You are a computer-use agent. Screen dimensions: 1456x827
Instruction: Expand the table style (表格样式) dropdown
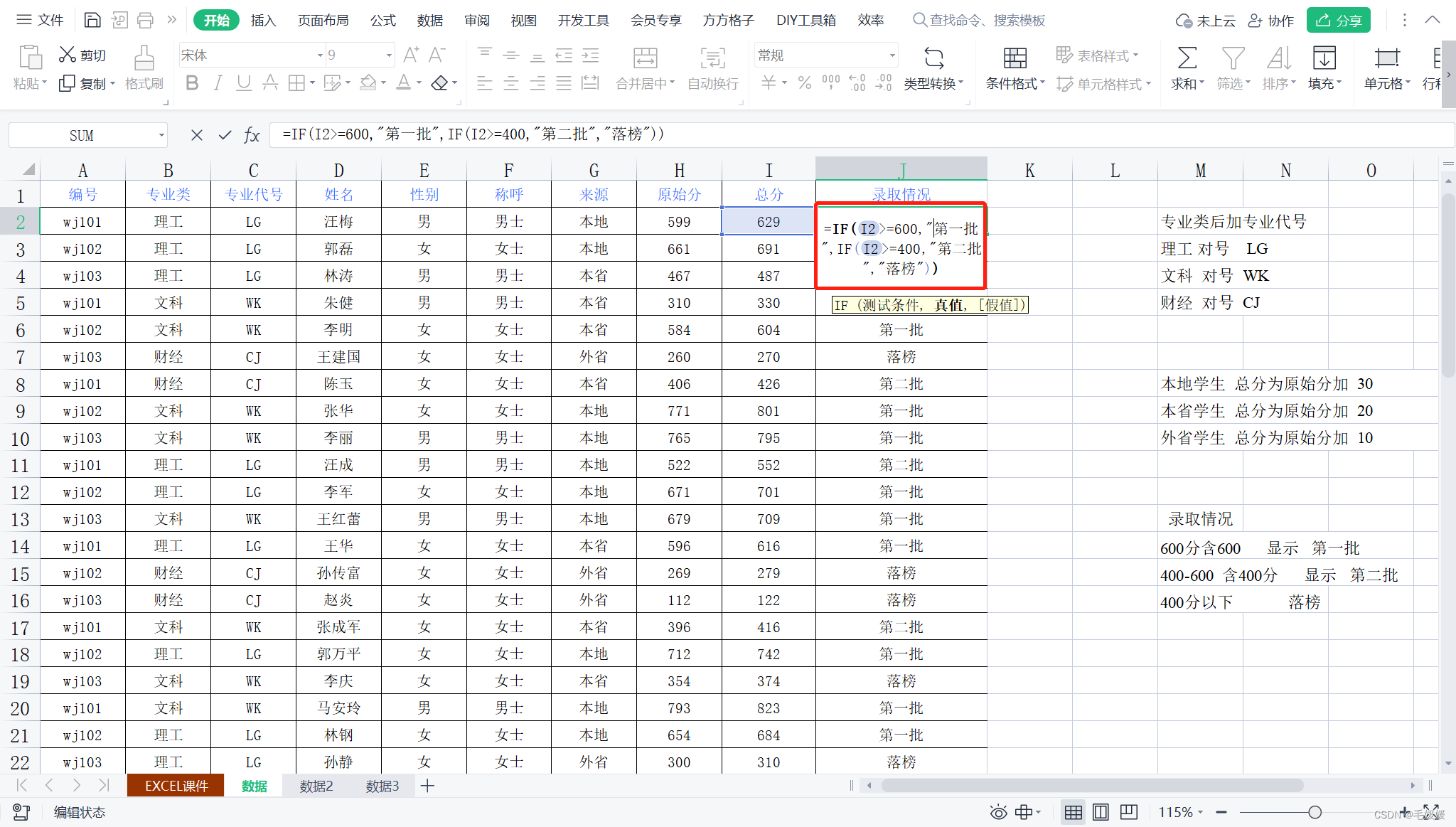point(1135,55)
